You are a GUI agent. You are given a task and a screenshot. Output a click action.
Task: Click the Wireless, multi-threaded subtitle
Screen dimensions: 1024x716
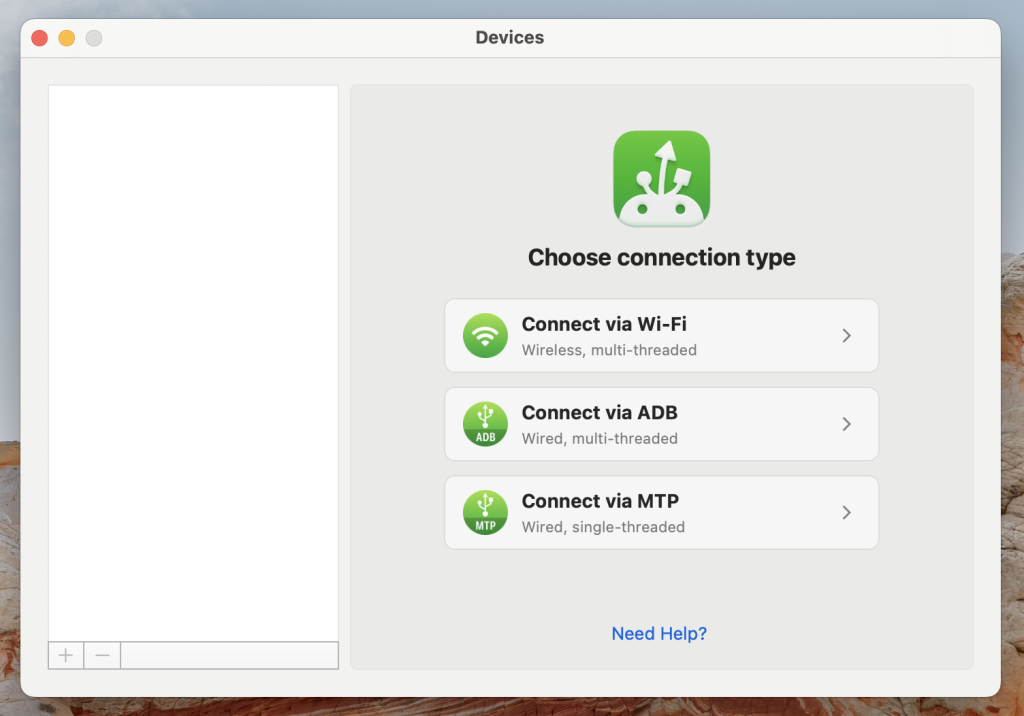click(609, 351)
